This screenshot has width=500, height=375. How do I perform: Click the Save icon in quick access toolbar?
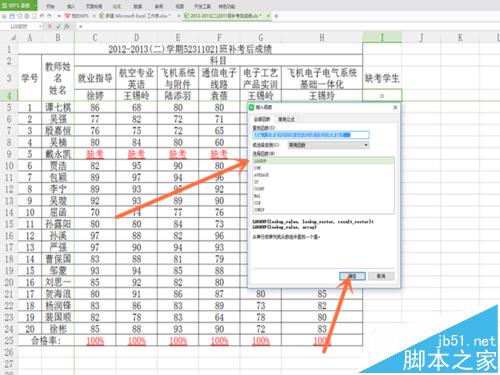tap(12, 16)
